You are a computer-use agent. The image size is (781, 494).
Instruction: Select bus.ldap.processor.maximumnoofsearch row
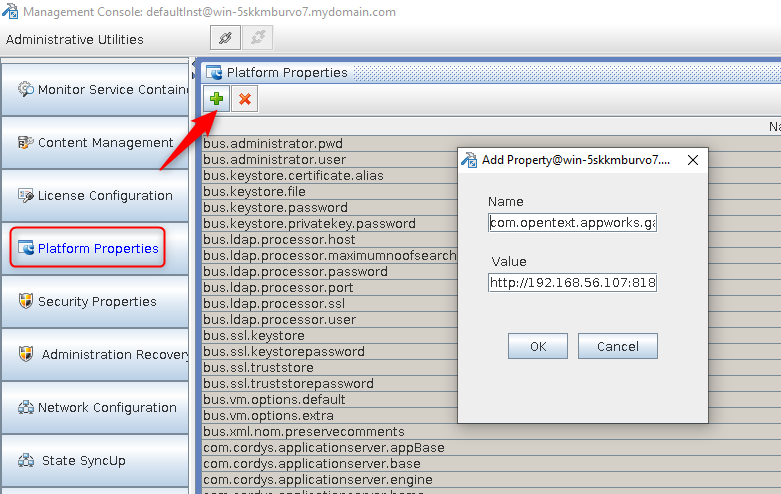click(x=330, y=255)
